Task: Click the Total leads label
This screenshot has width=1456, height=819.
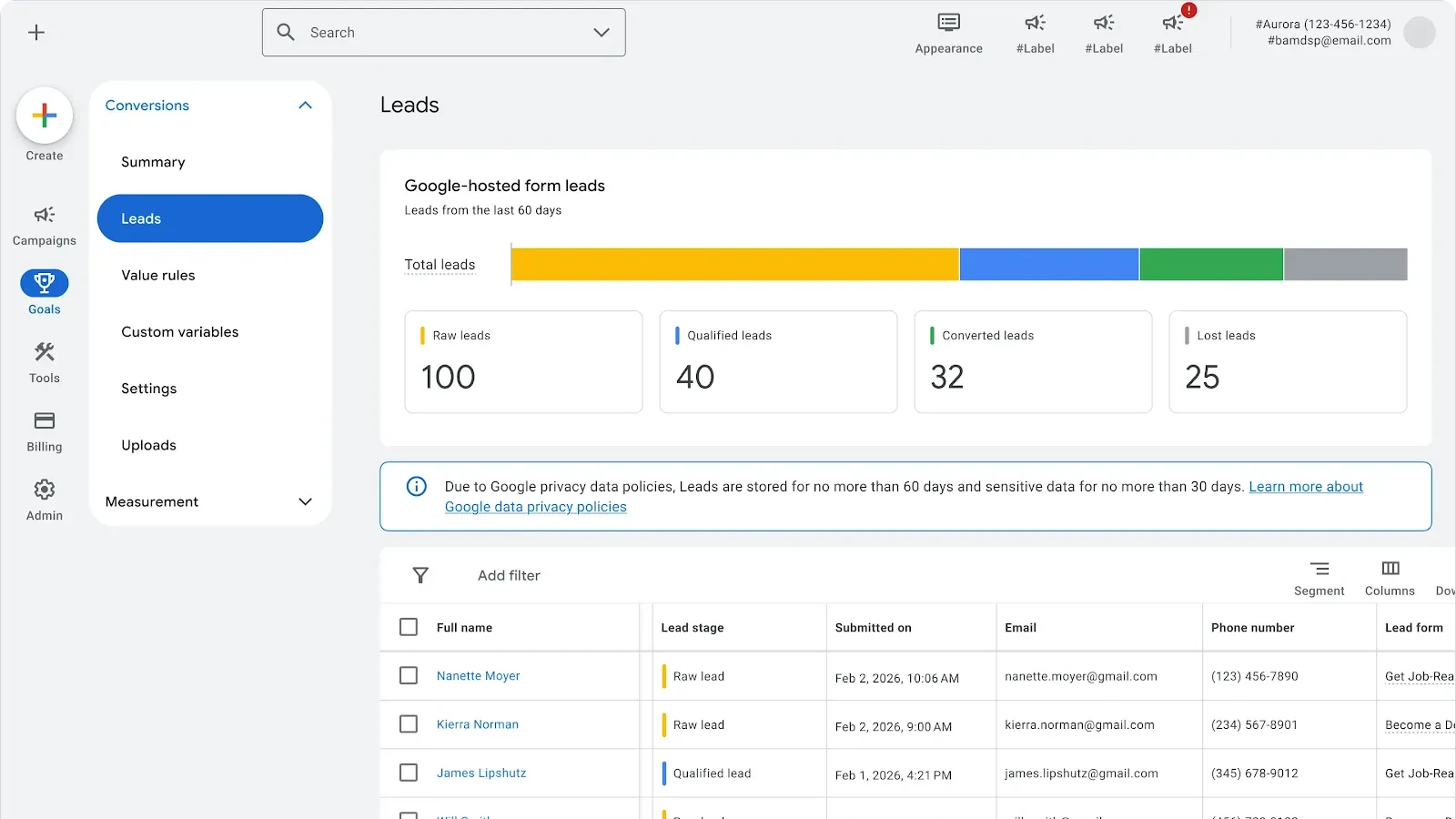Action: [440, 265]
